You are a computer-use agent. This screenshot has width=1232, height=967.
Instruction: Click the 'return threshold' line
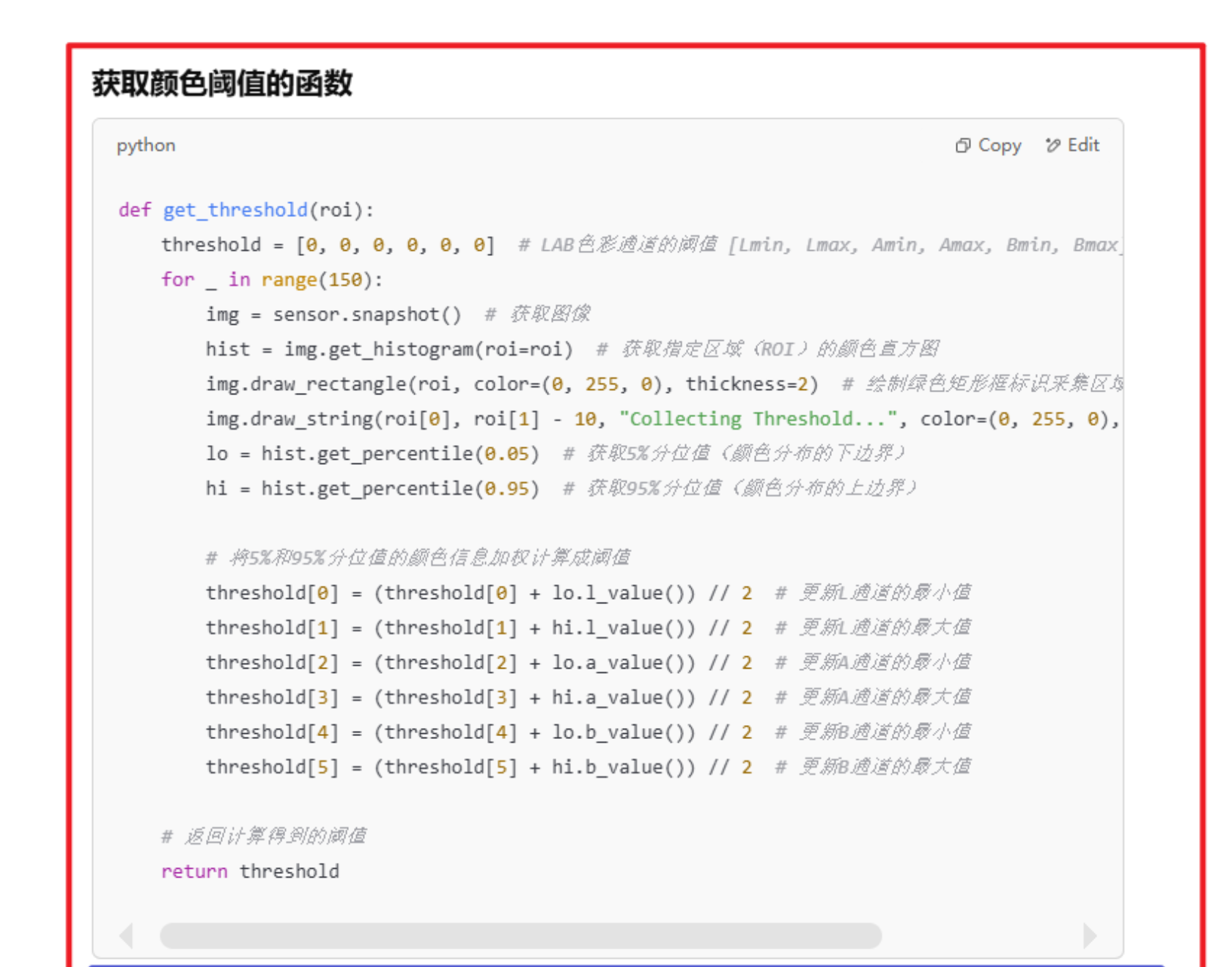[250, 872]
